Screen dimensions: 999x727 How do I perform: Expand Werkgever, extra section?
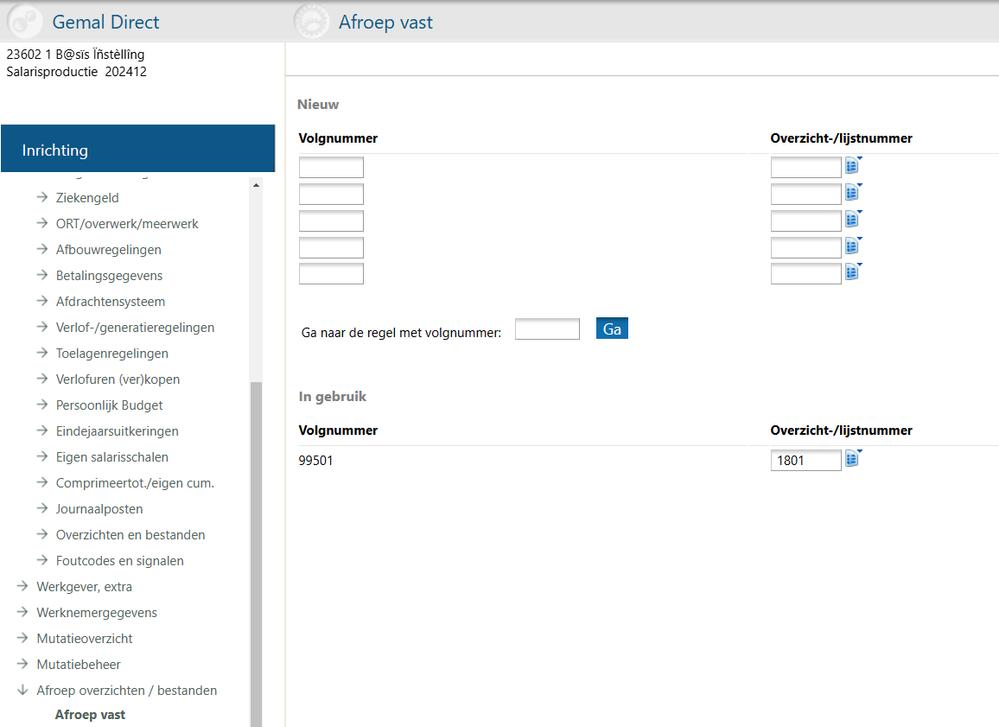point(84,587)
